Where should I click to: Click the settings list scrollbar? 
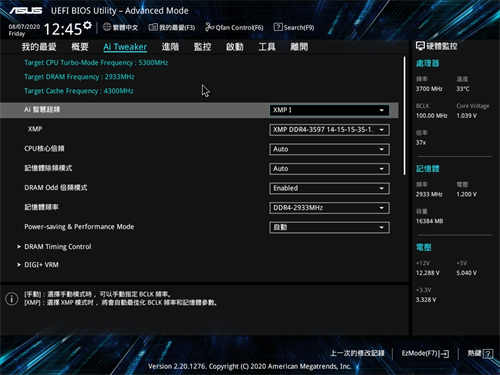[x=405, y=115]
